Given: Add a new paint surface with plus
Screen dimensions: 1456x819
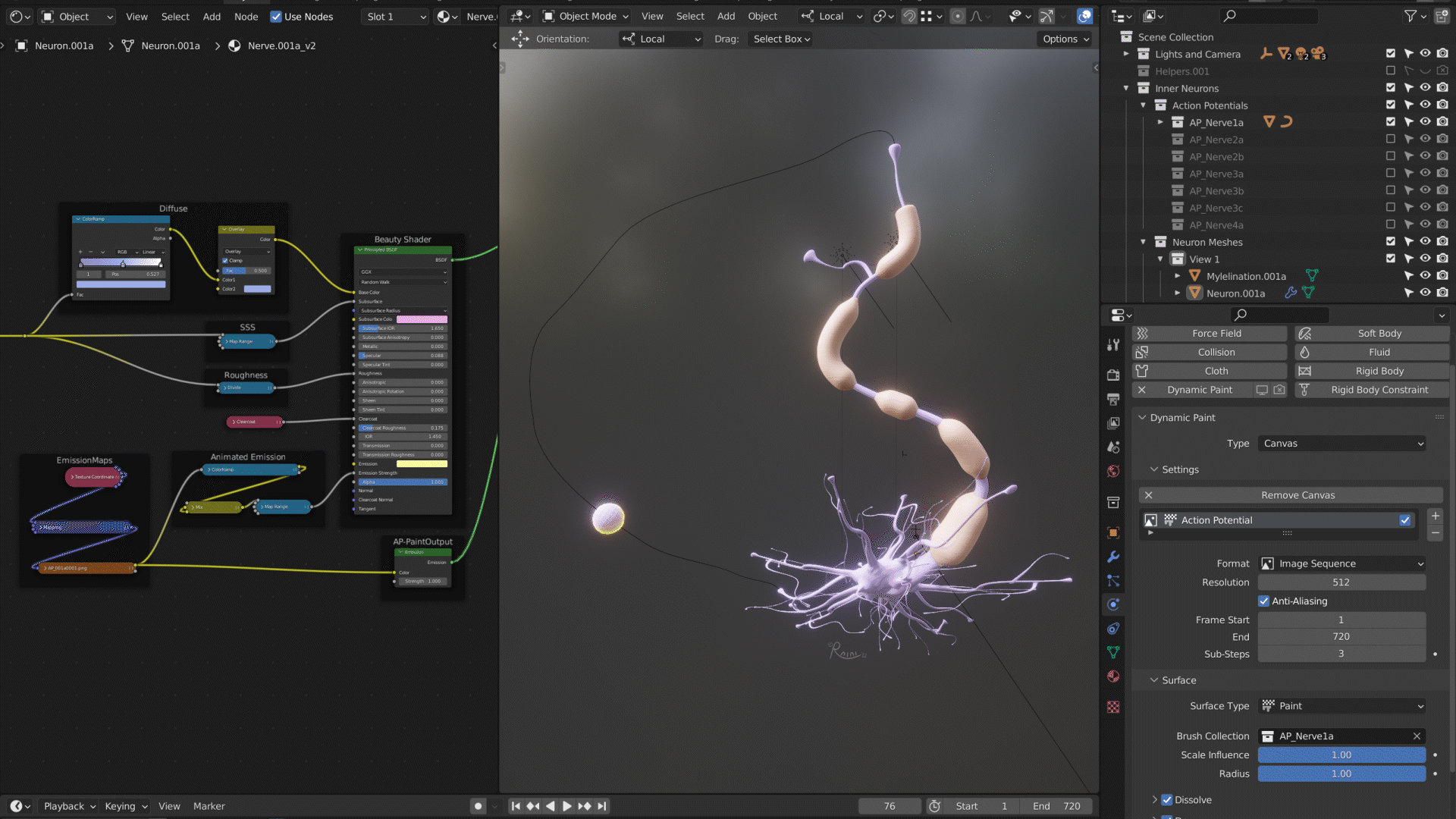Looking at the screenshot, I should pos(1435,516).
